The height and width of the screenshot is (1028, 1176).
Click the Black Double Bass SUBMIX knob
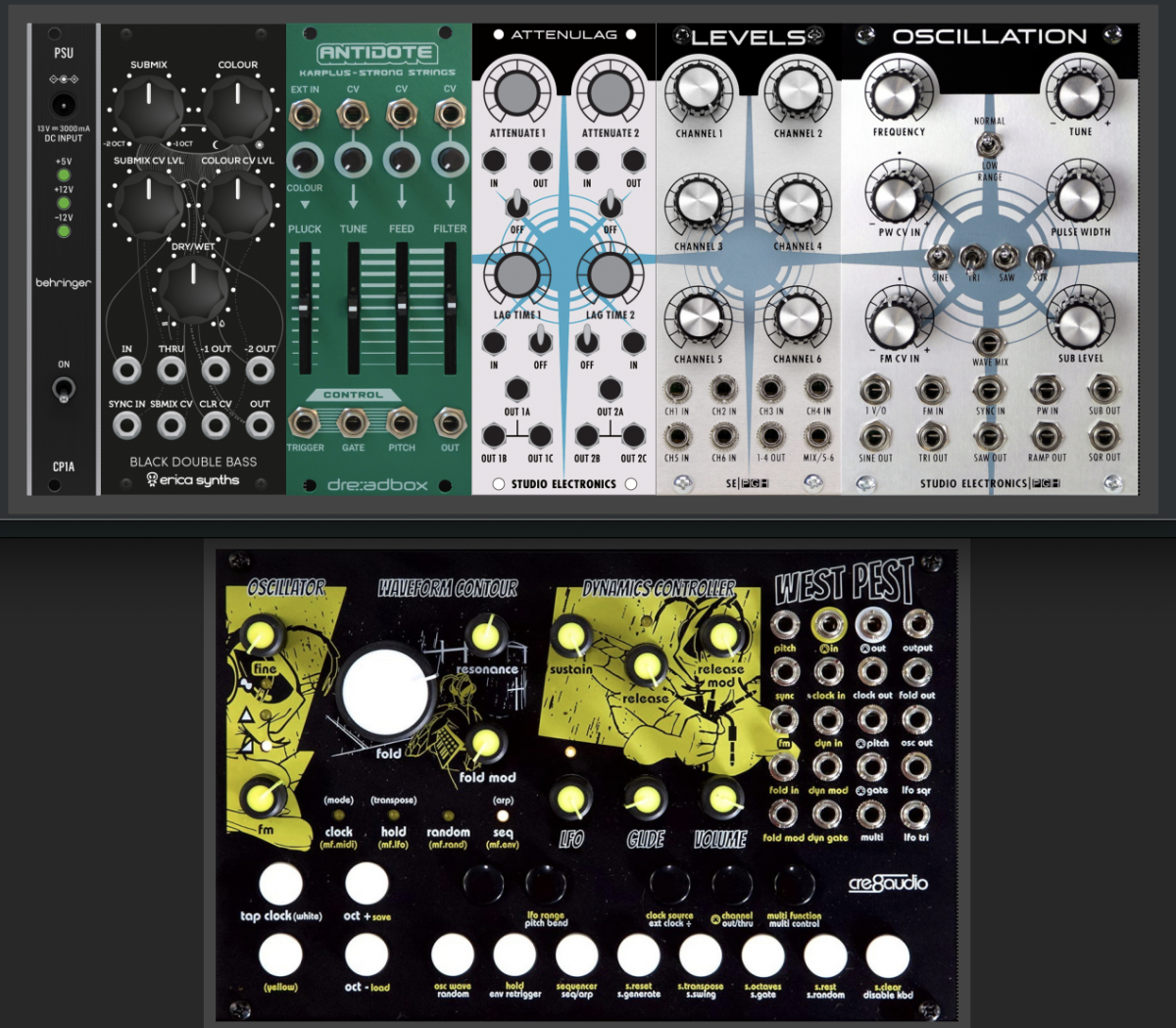click(x=148, y=106)
